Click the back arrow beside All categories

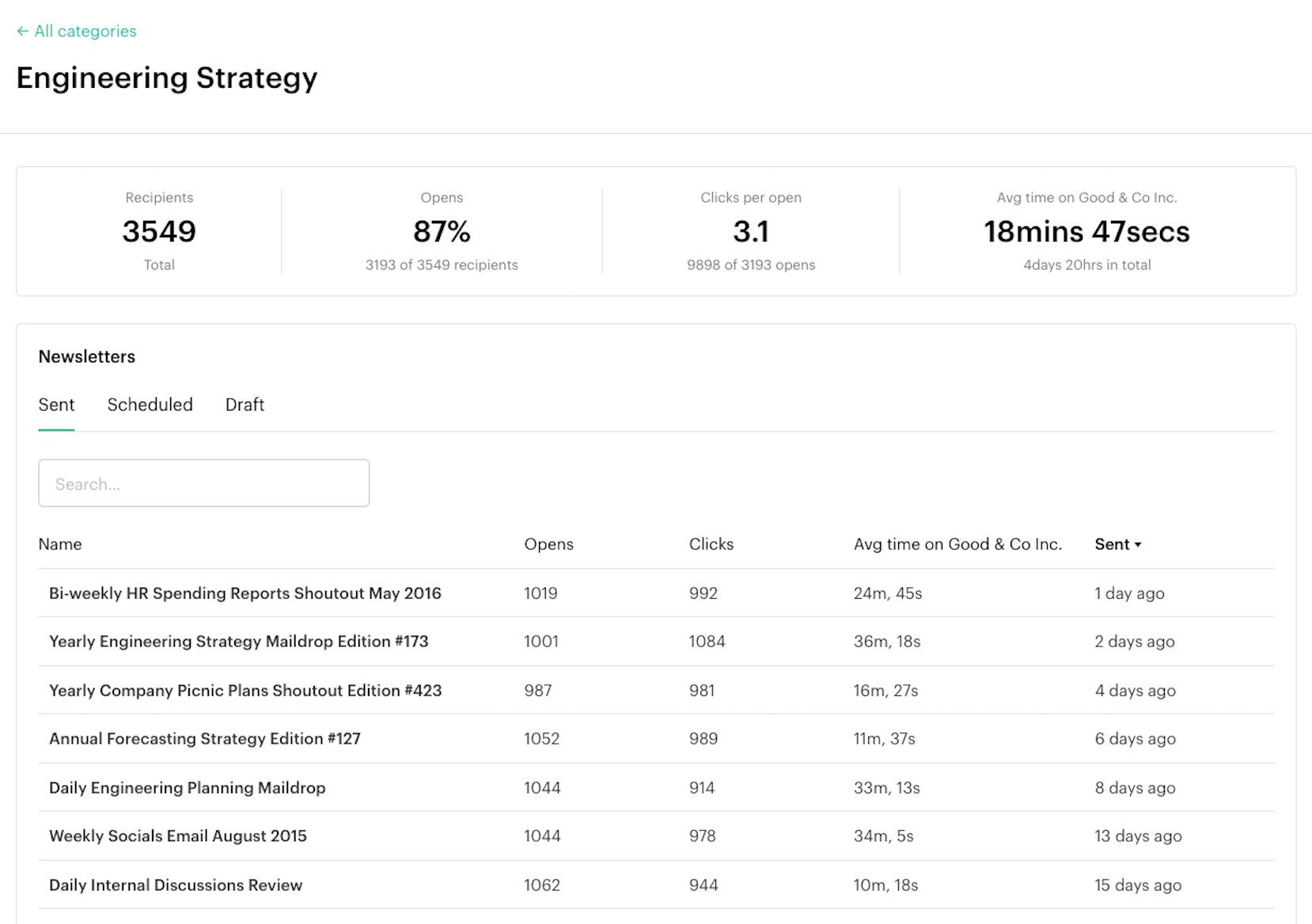coord(22,32)
